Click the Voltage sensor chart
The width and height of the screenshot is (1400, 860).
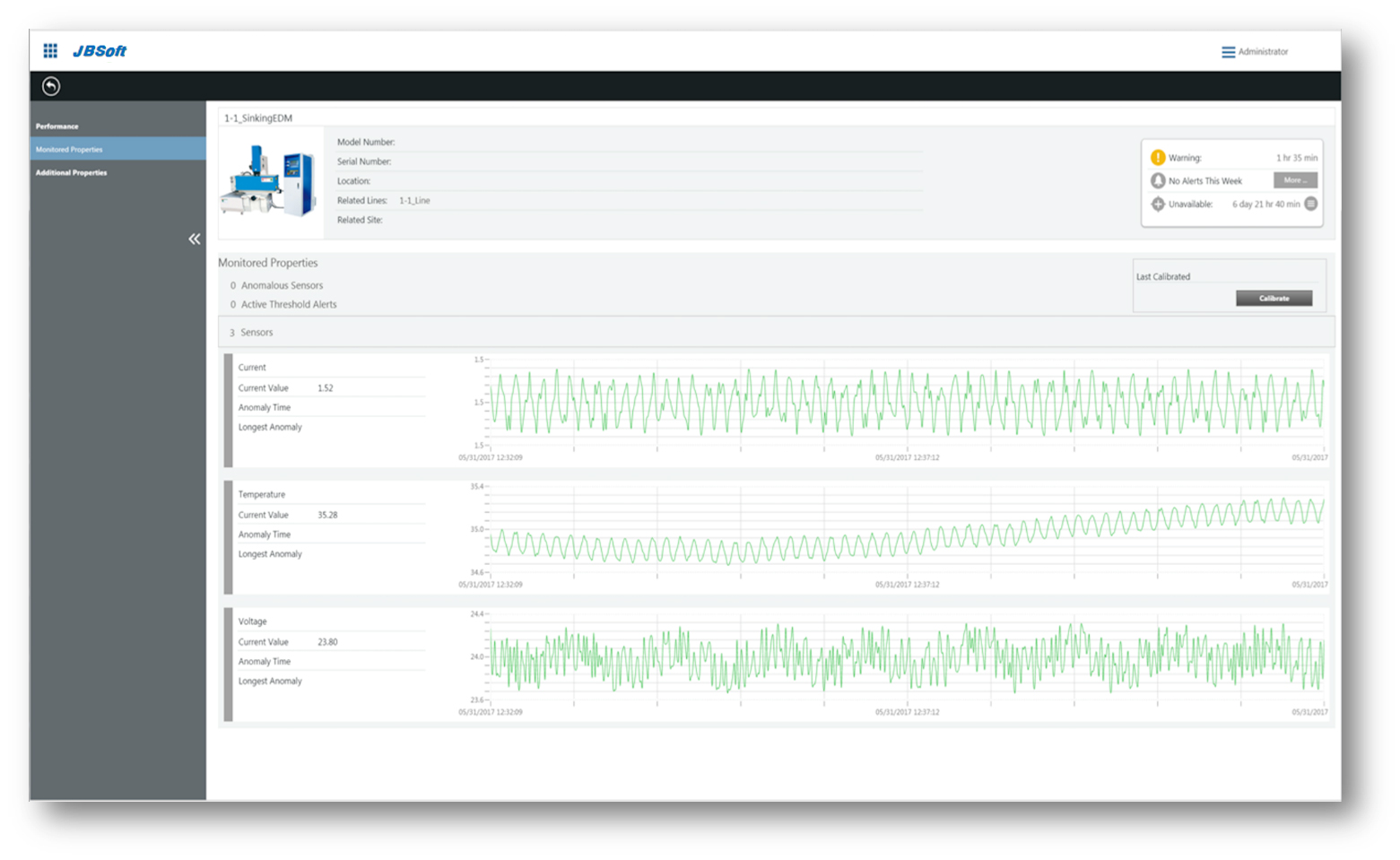(x=906, y=656)
